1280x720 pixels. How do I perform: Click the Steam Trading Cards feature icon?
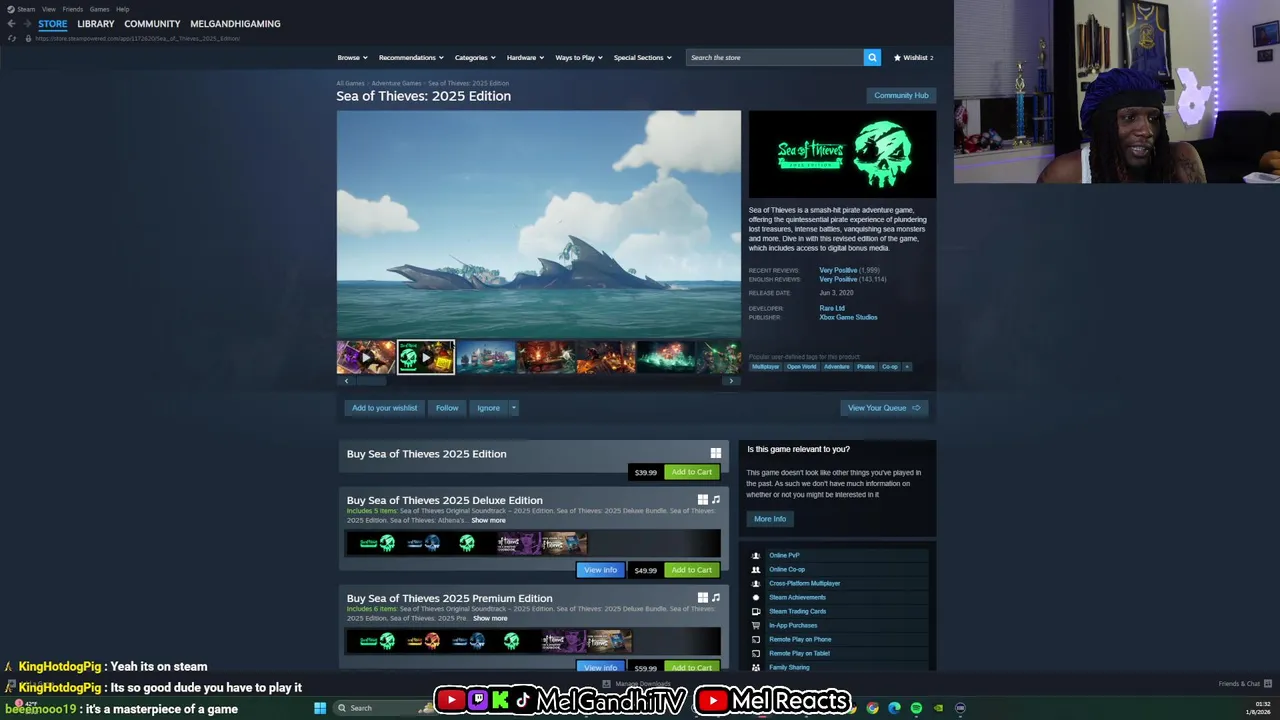(x=756, y=611)
